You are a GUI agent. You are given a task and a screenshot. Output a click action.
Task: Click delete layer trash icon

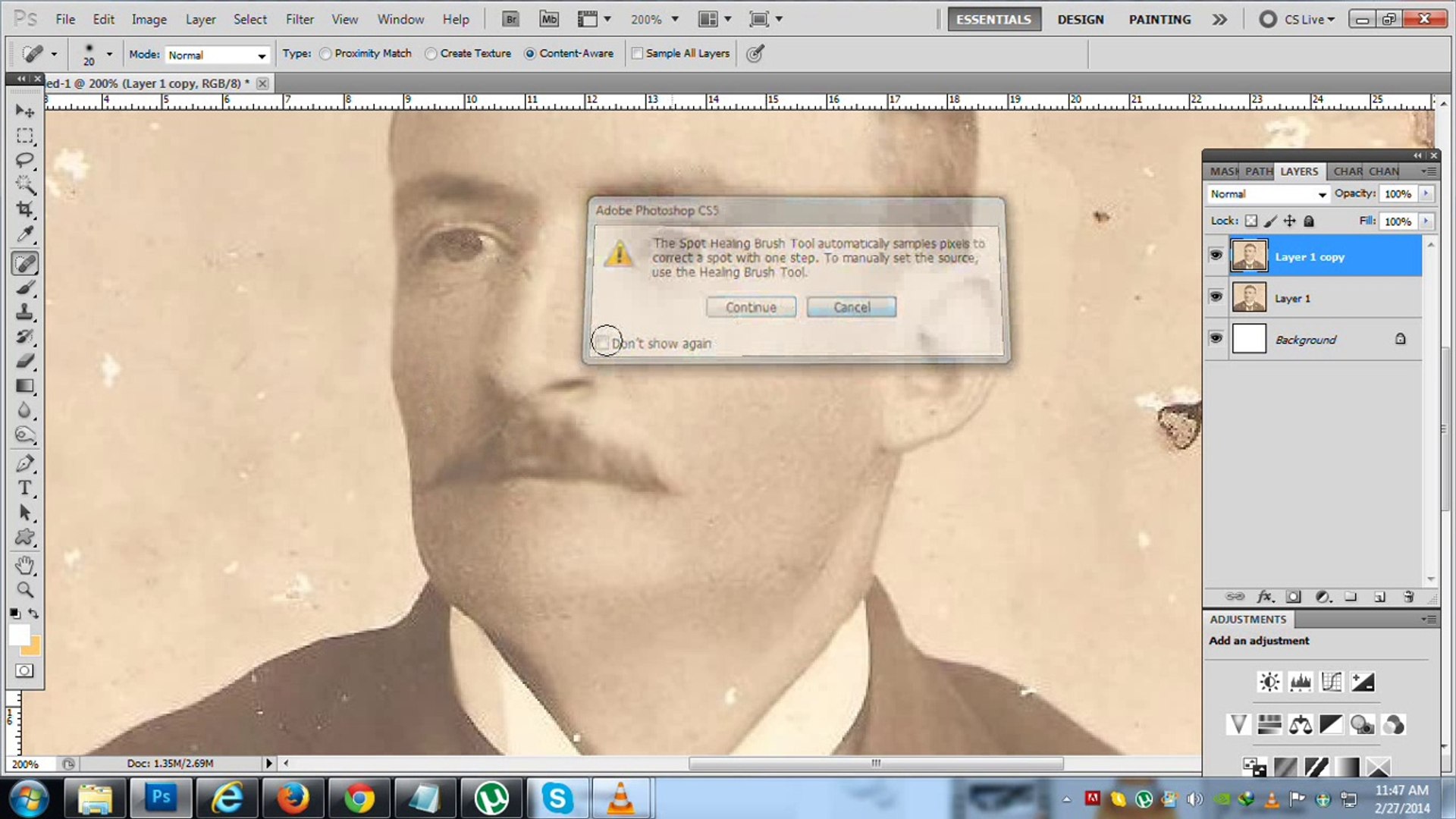click(x=1408, y=597)
